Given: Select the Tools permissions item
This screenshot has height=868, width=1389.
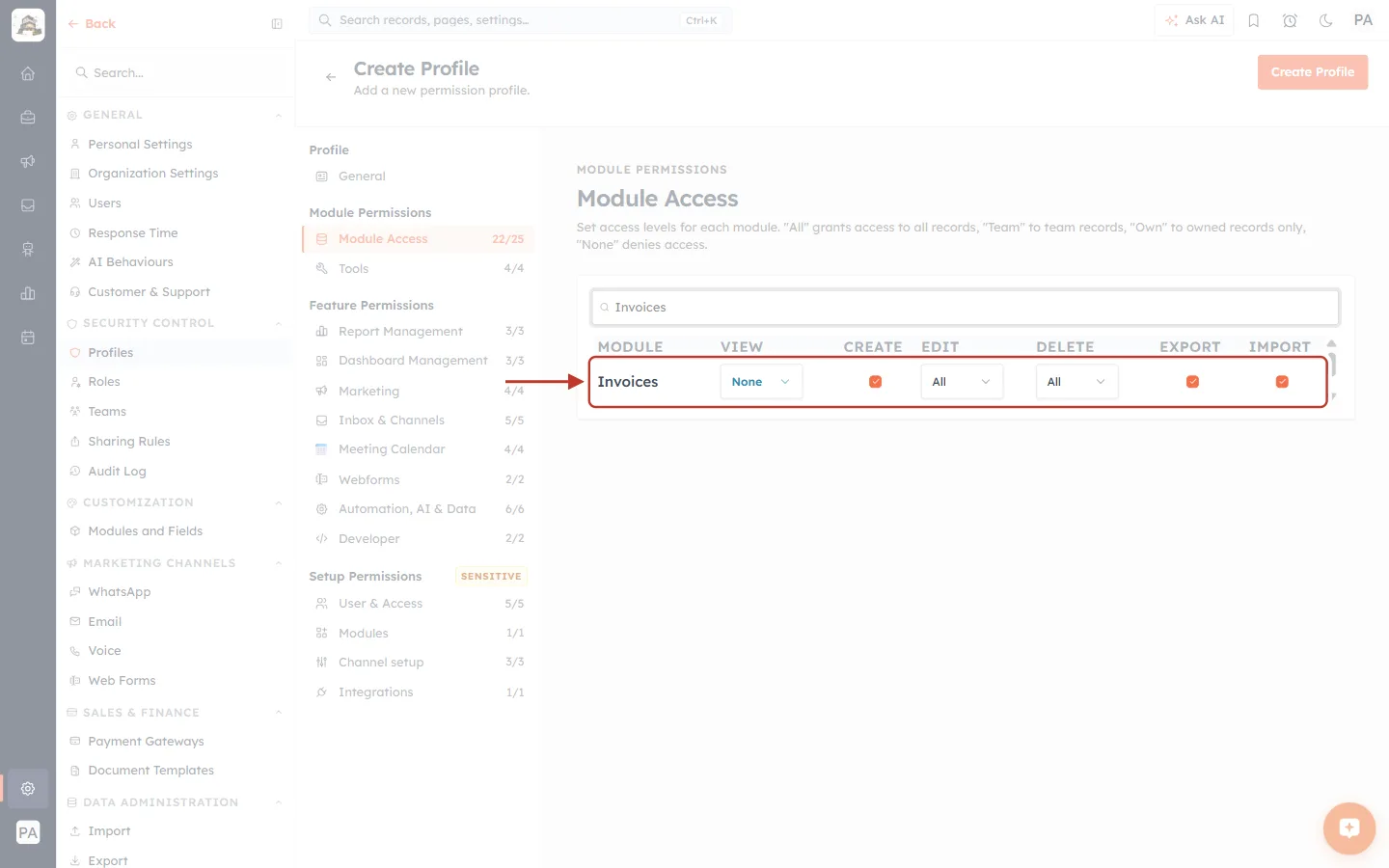Looking at the screenshot, I should coord(419,269).
